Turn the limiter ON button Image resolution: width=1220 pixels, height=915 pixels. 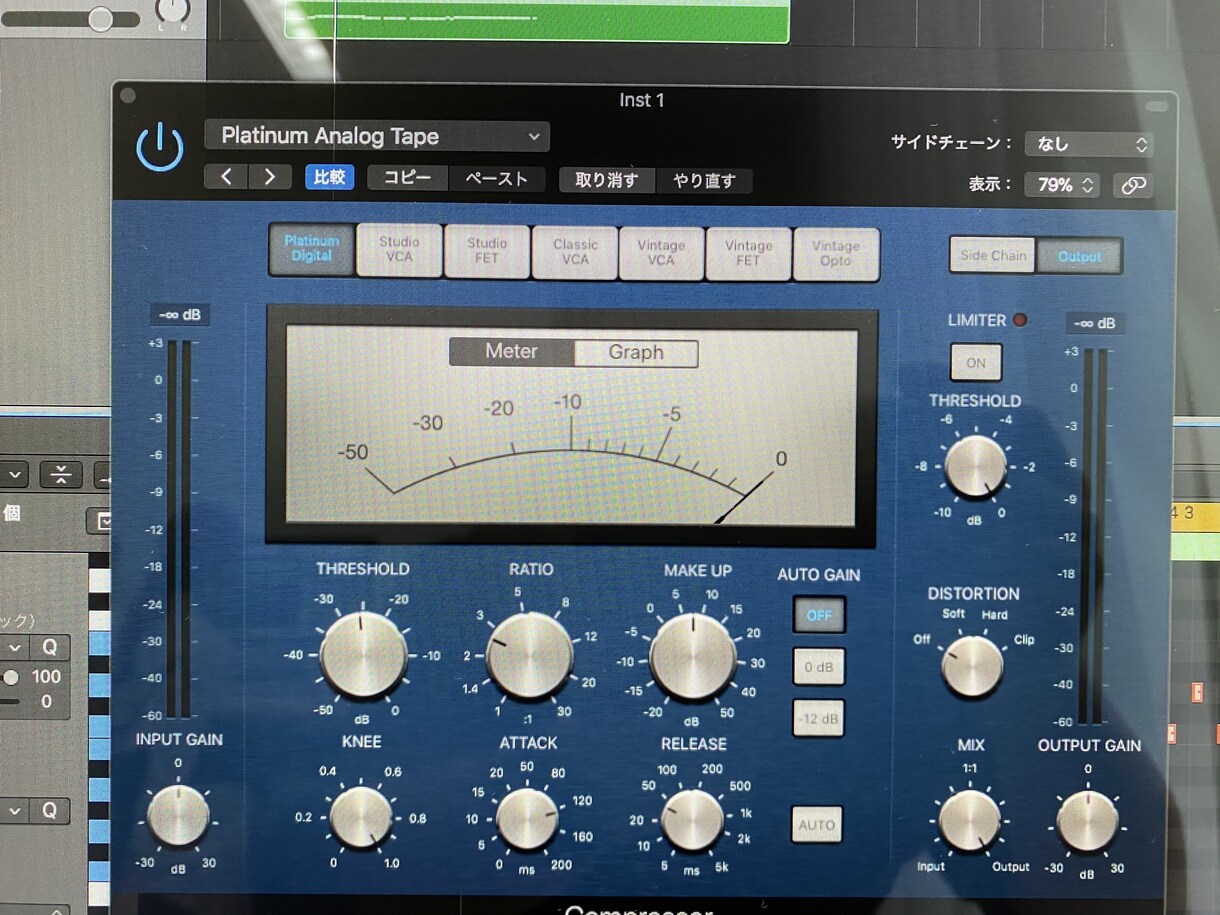coord(976,363)
